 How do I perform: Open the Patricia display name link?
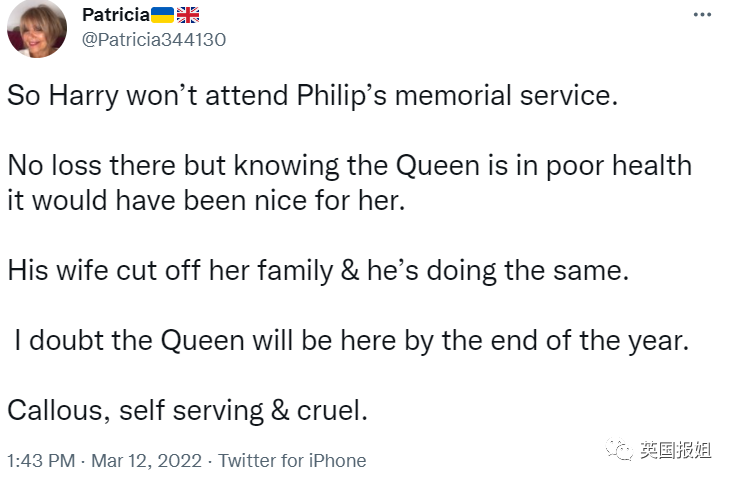point(115,15)
